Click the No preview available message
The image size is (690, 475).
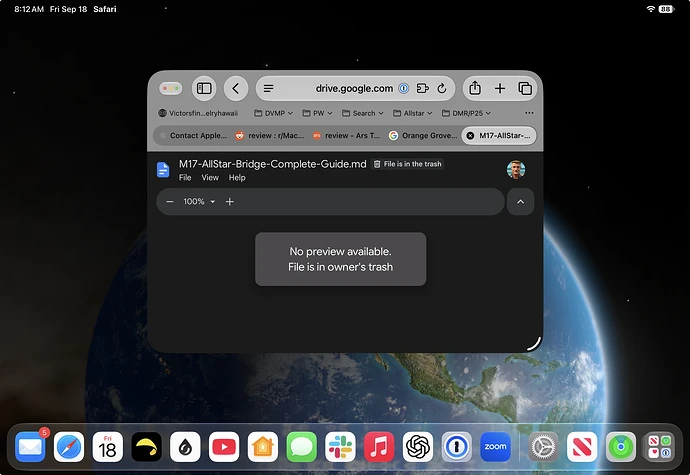coord(341,259)
